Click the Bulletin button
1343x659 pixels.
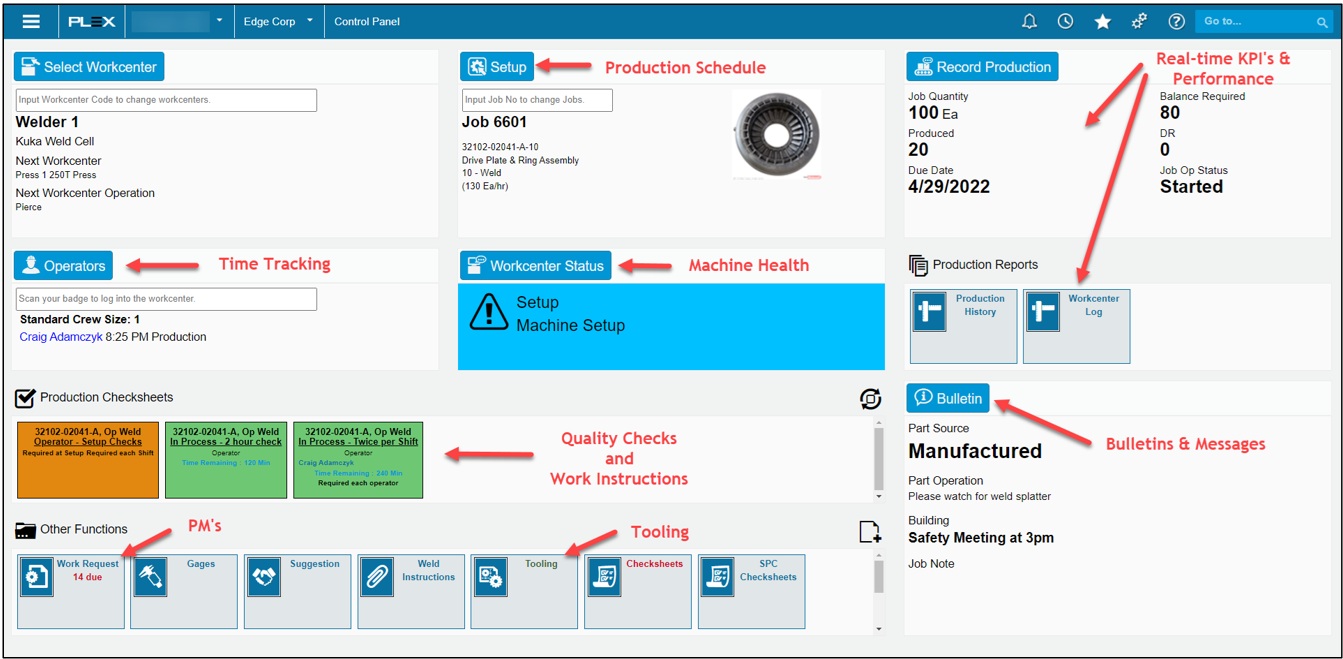click(x=948, y=398)
